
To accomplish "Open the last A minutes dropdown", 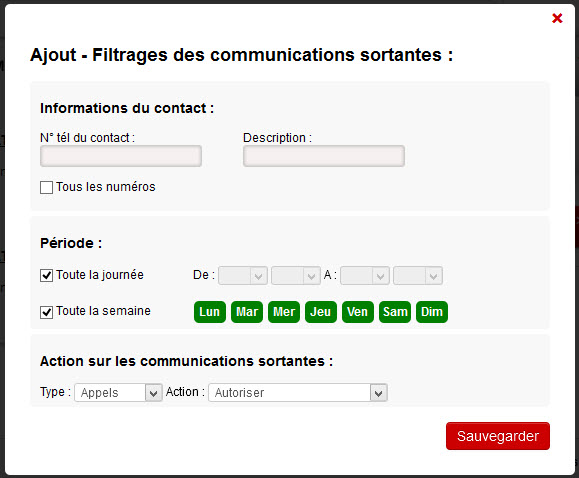I will coord(418,276).
